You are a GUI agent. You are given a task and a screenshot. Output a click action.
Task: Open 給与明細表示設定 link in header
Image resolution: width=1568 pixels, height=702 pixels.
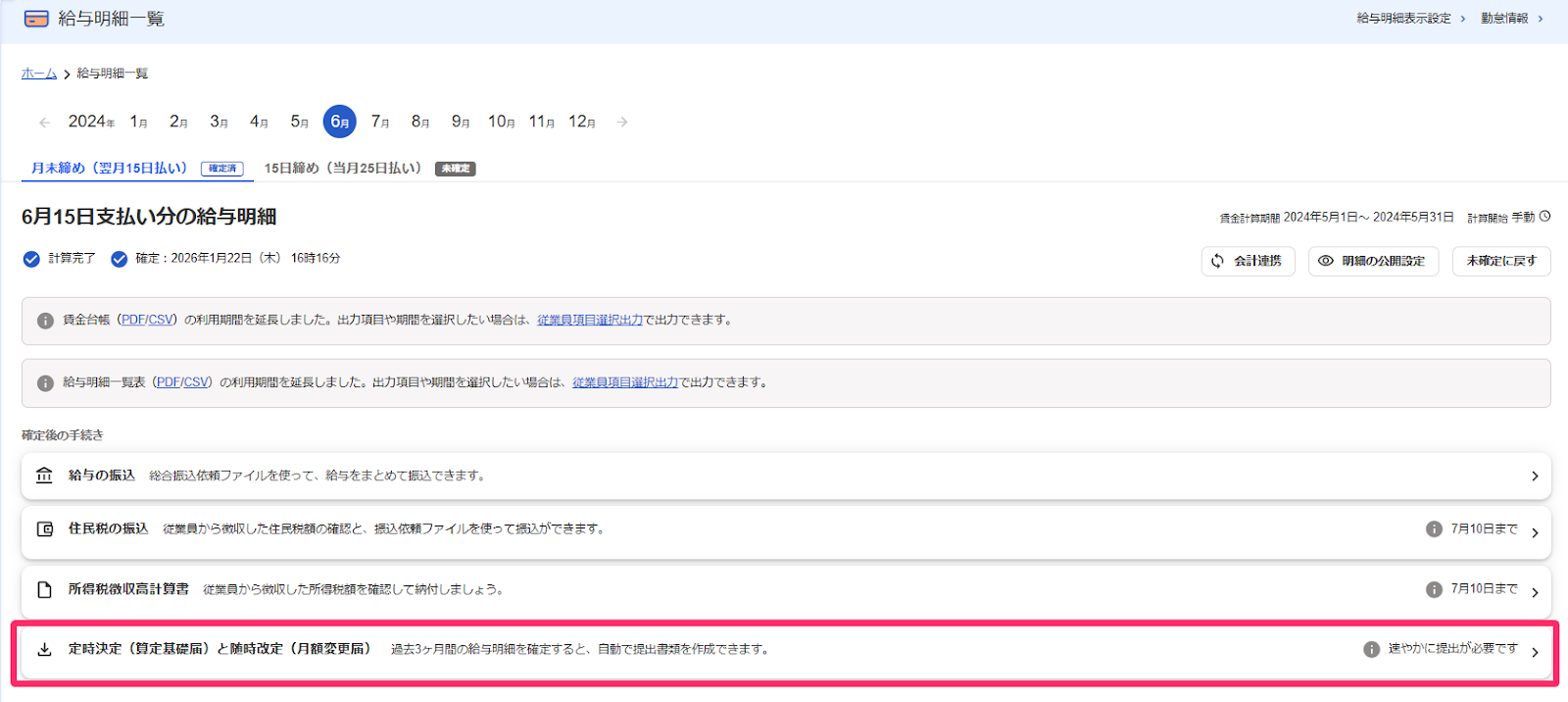pyautogui.click(x=1410, y=19)
